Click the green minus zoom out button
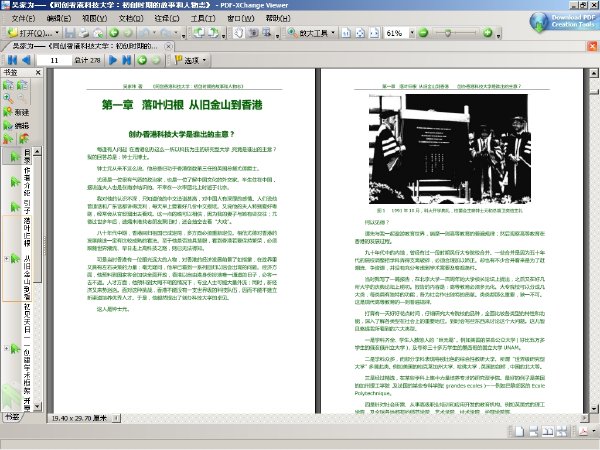Viewport: 600px width, 450px height. click(x=423, y=33)
